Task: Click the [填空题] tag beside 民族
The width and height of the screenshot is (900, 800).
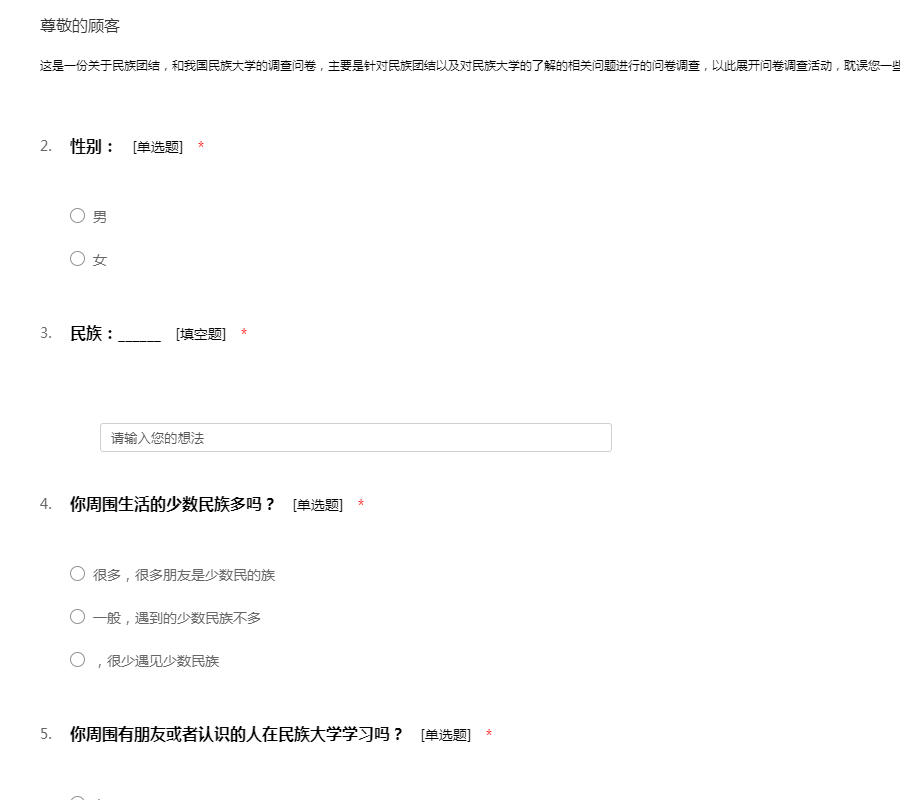Action: coord(201,335)
